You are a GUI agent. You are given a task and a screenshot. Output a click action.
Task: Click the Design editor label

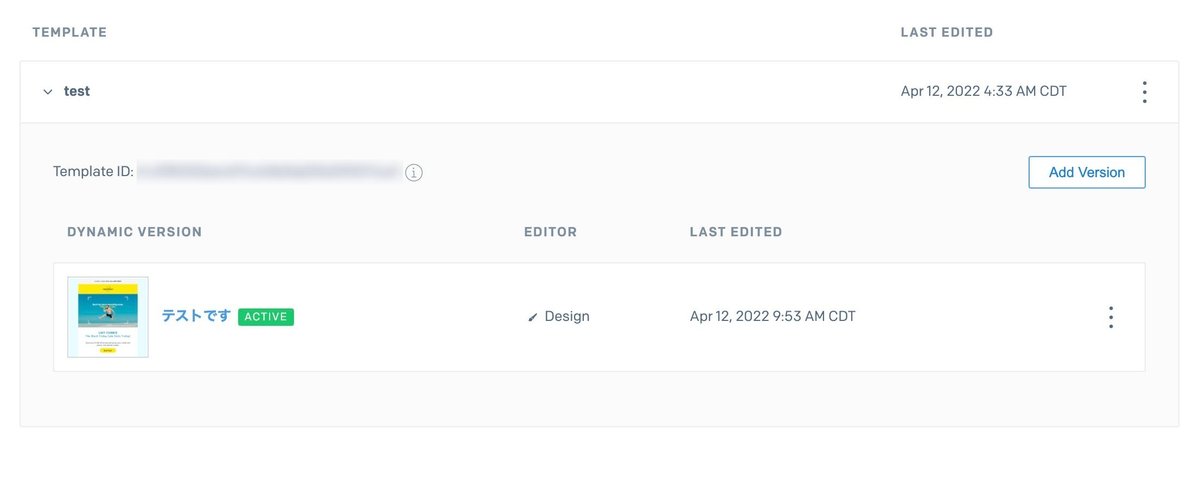tap(567, 316)
